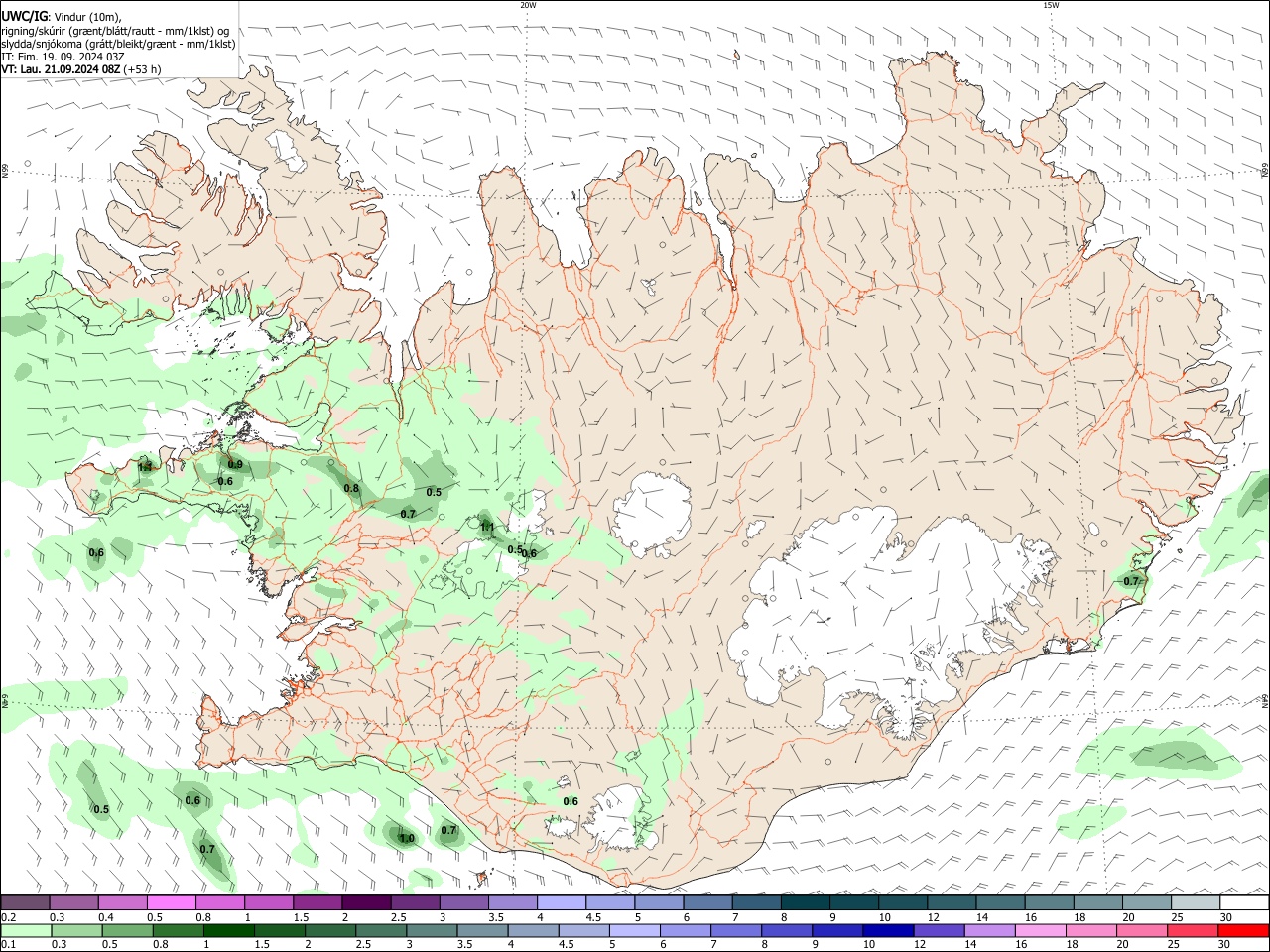This screenshot has width=1270, height=952.
Task: Click the 0.9 precipitation value on the map
Action: click(235, 464)
